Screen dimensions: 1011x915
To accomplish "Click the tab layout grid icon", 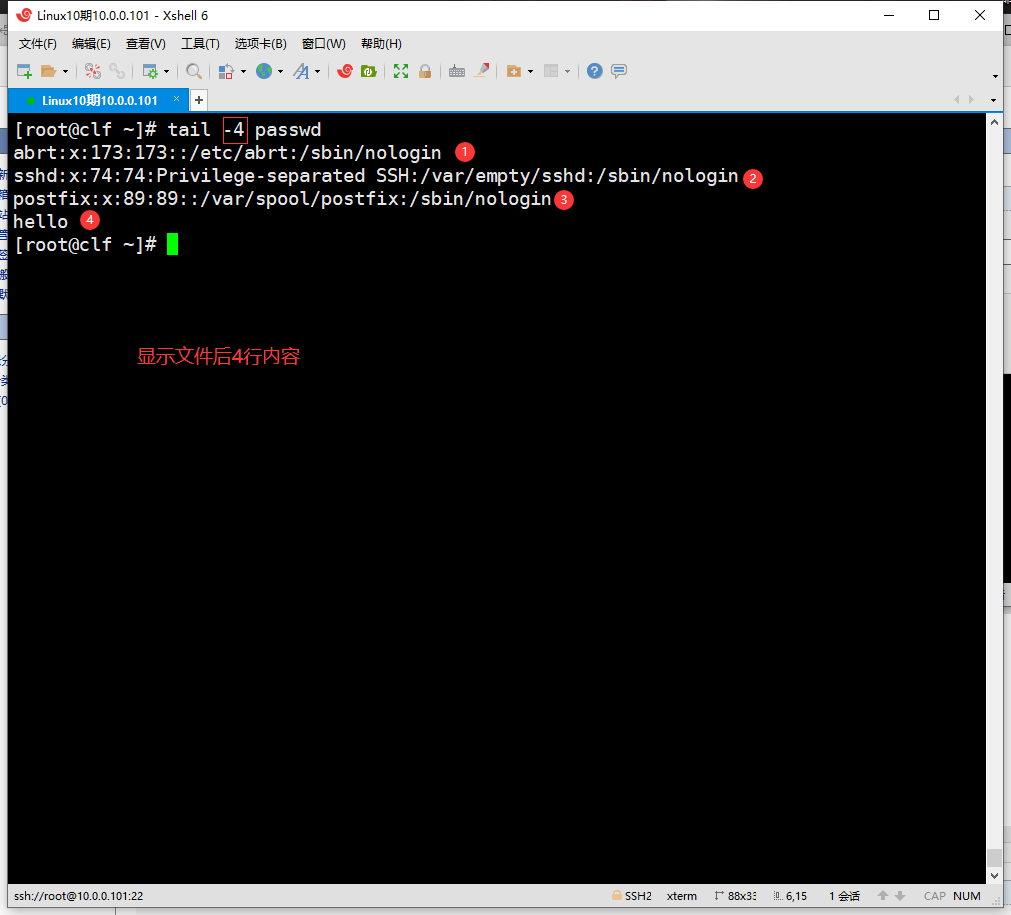I will click(551, 71).
